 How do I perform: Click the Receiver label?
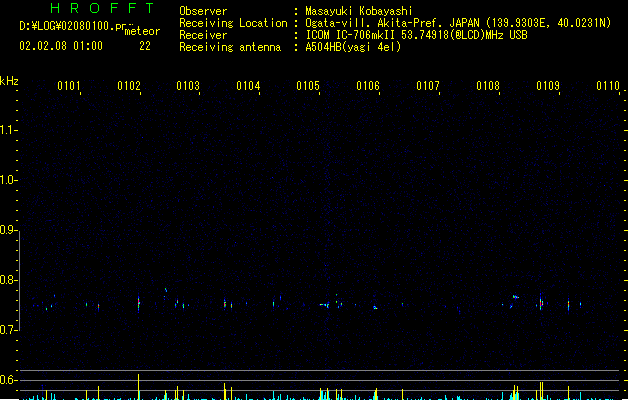(x=203, y=35)
